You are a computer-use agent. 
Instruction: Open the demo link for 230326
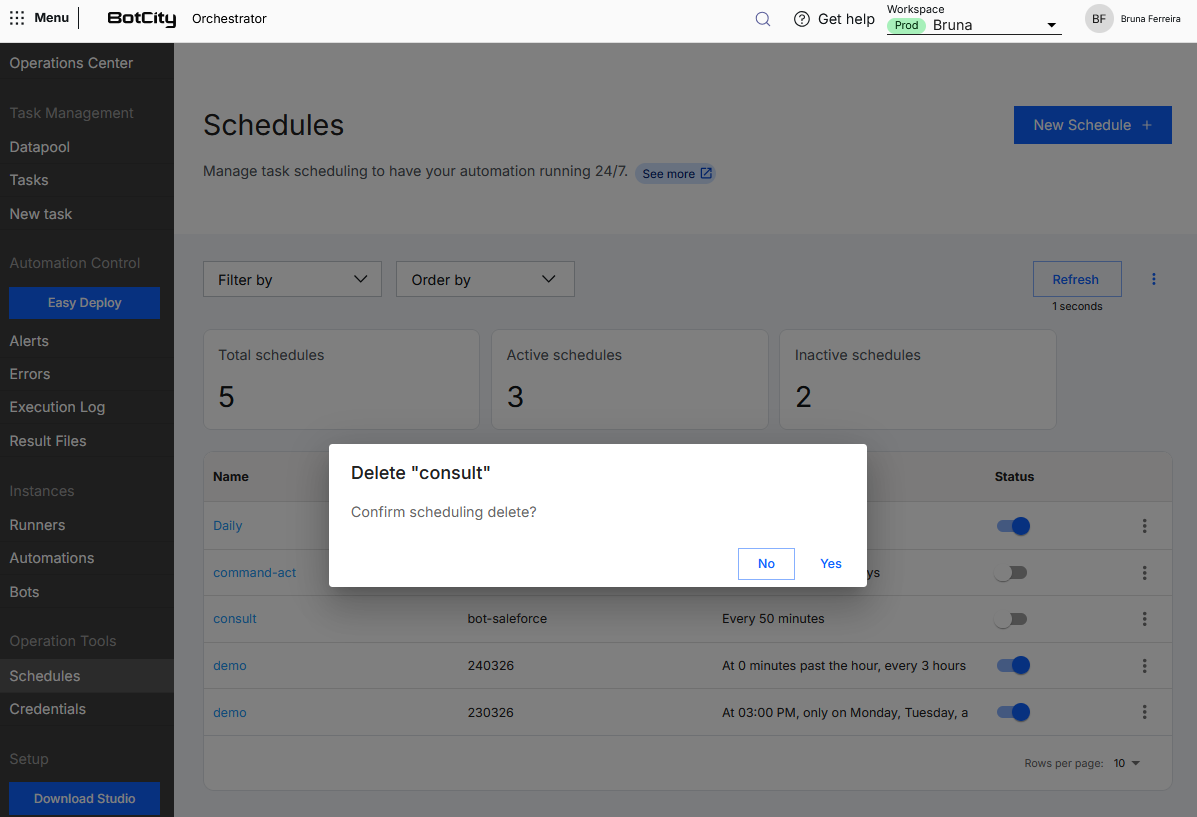coord(230,712)
